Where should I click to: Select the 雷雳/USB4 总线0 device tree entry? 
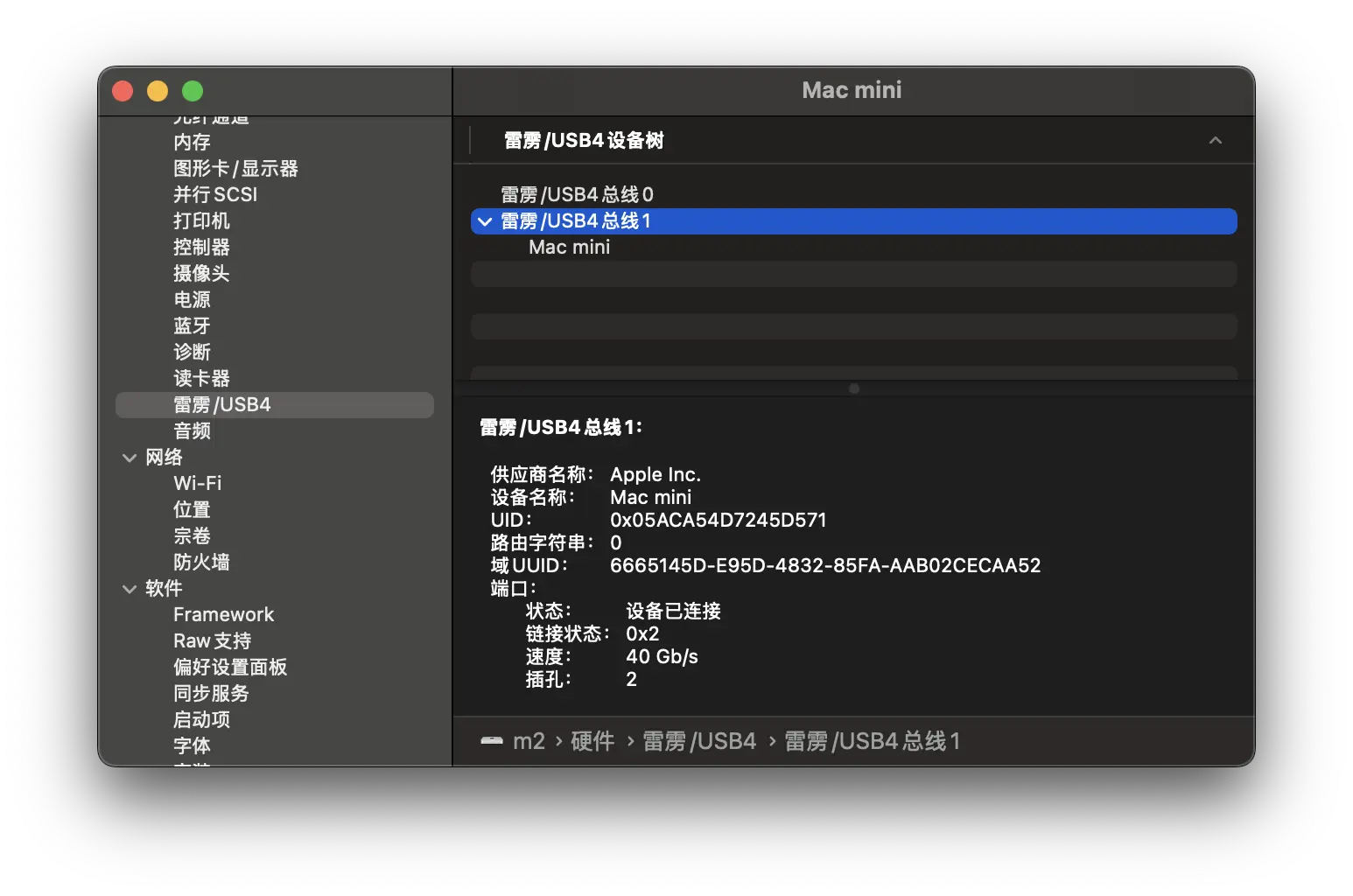[x=576, y=194]
